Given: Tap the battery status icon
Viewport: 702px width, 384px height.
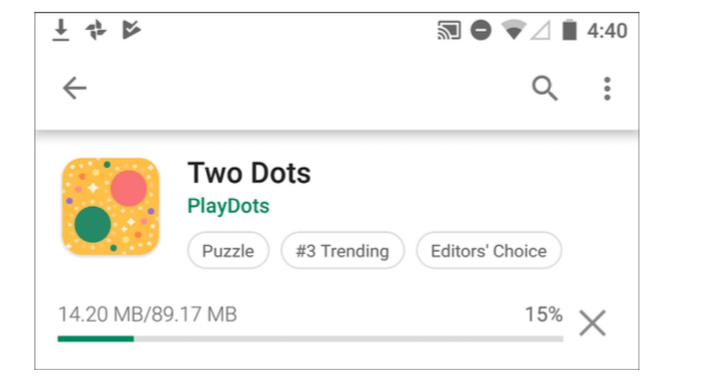Looking at the screenshot, I should (569, 30).
